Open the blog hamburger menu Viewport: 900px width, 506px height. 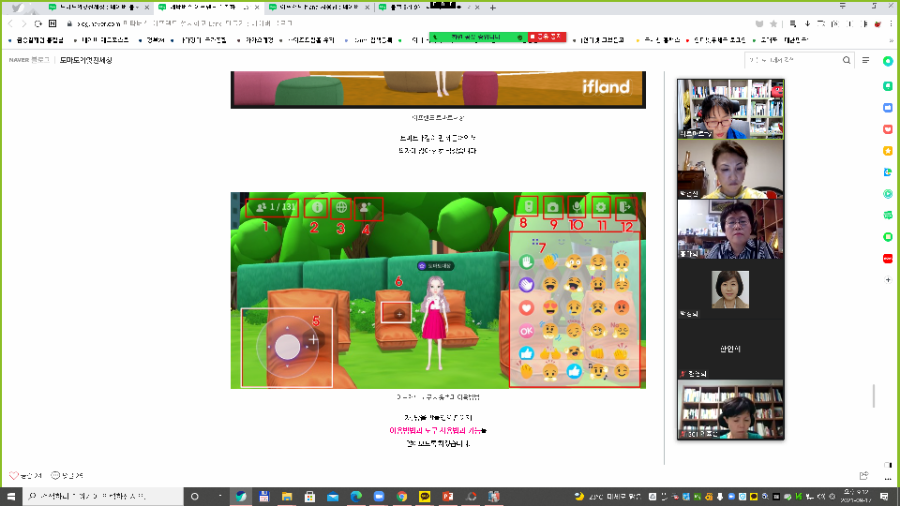[866, 60]
